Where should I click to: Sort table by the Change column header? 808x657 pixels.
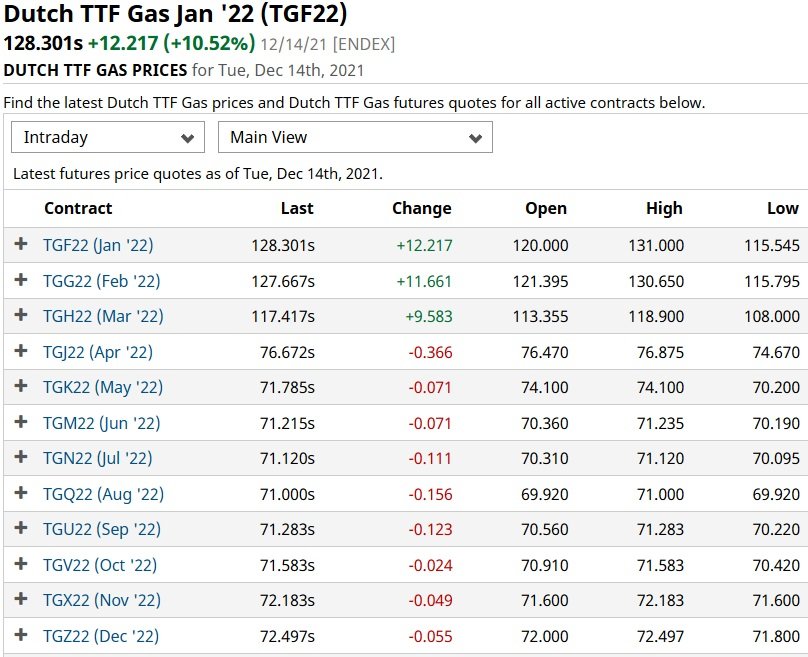[422, 208]
